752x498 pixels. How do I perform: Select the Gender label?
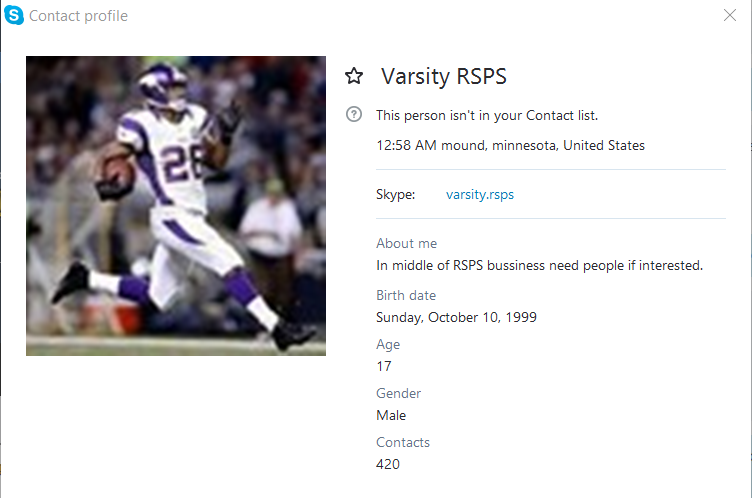(399, 393)
